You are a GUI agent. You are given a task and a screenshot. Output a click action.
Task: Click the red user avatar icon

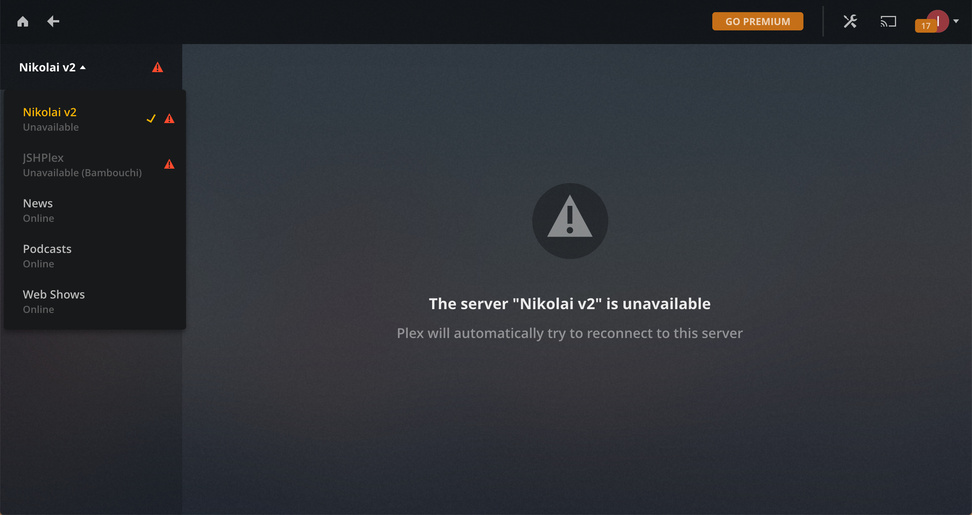click(938, 20)
